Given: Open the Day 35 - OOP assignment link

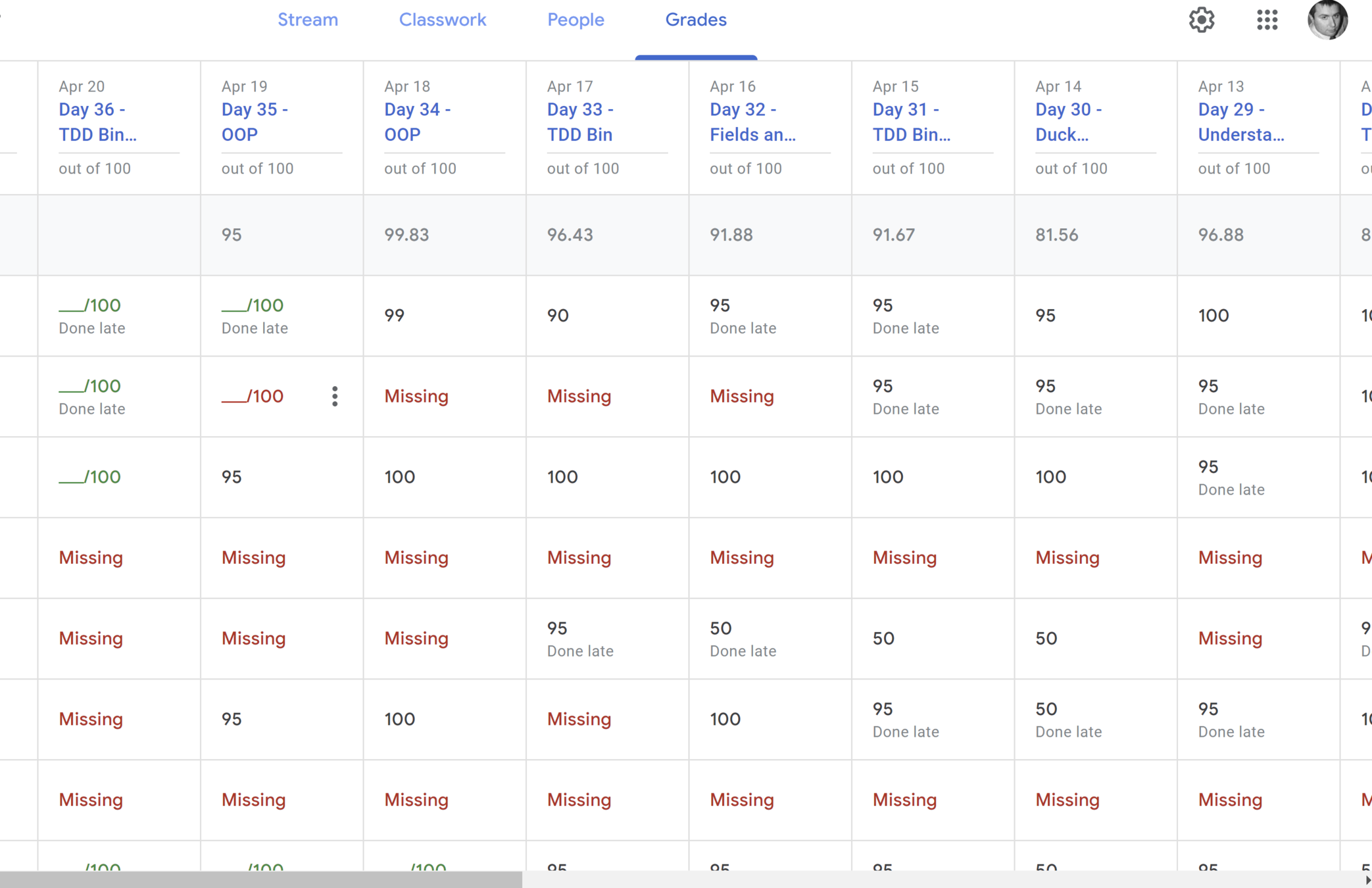Looking at the screenshot, I should [255, 122].
